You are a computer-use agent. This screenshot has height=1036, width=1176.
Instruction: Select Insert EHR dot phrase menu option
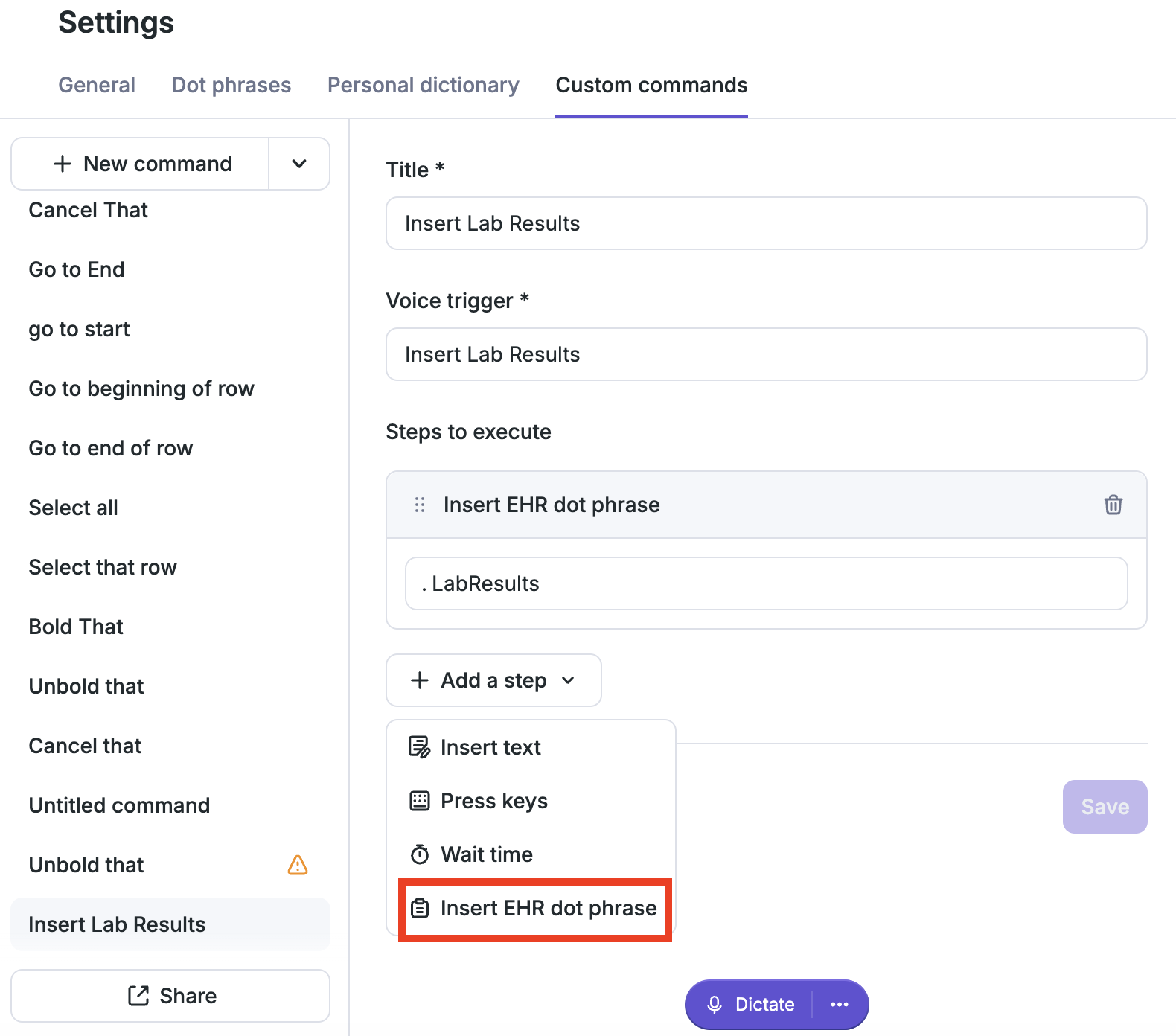point(535,909)
